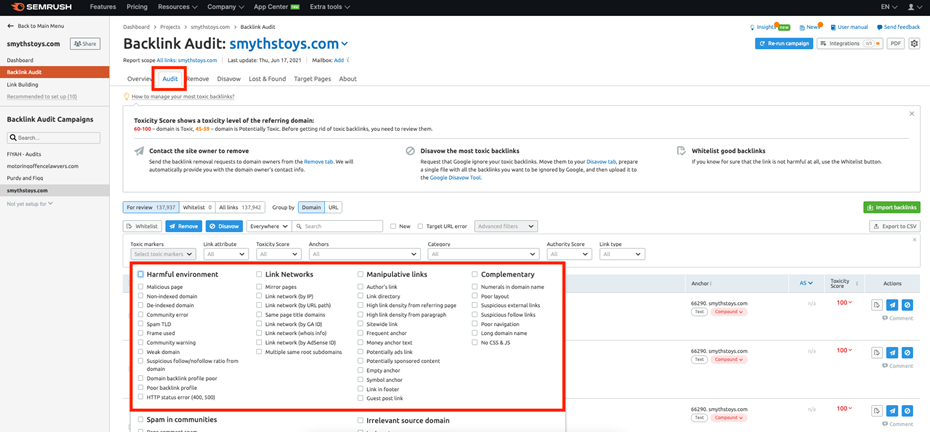Image resolution: width=930 pixels, height=432 pixels.
Task: Whitelist the backlink in the third row
Action: 877,411
